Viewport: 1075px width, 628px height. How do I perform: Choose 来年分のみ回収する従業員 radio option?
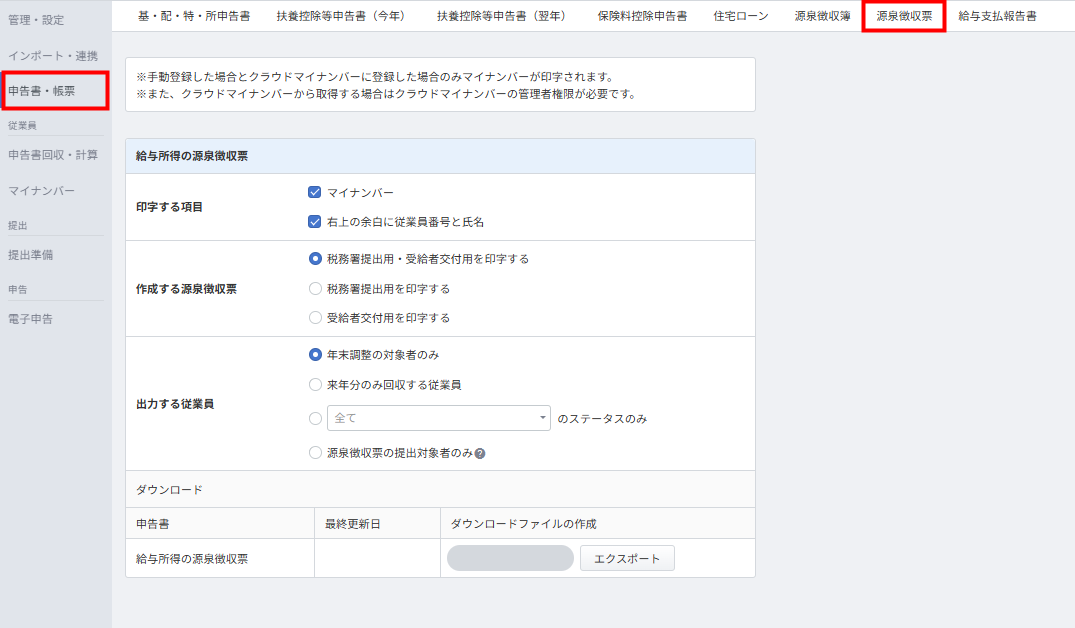click(x=316, y=385)
